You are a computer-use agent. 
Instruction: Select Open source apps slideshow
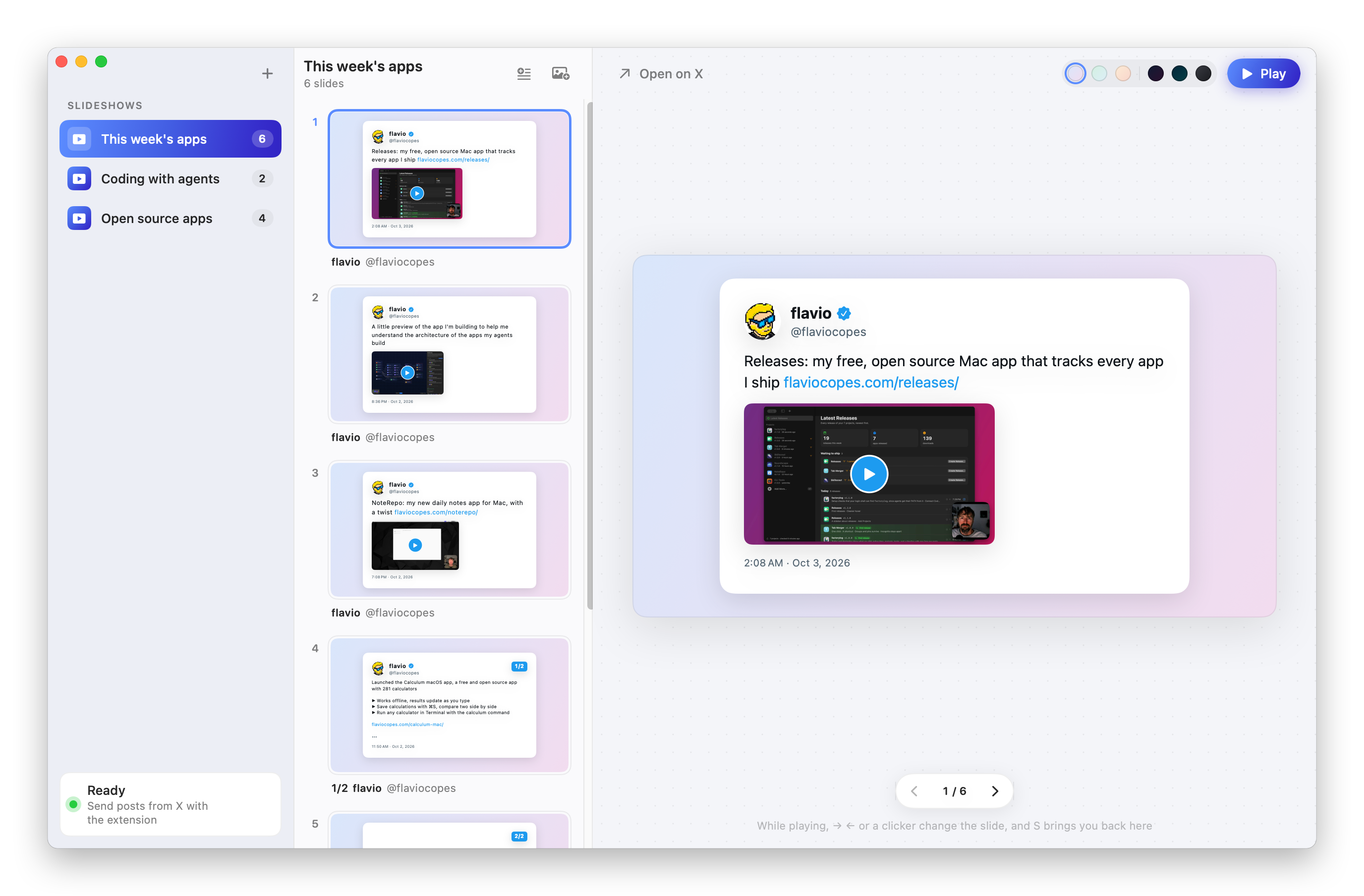(170, 218)
